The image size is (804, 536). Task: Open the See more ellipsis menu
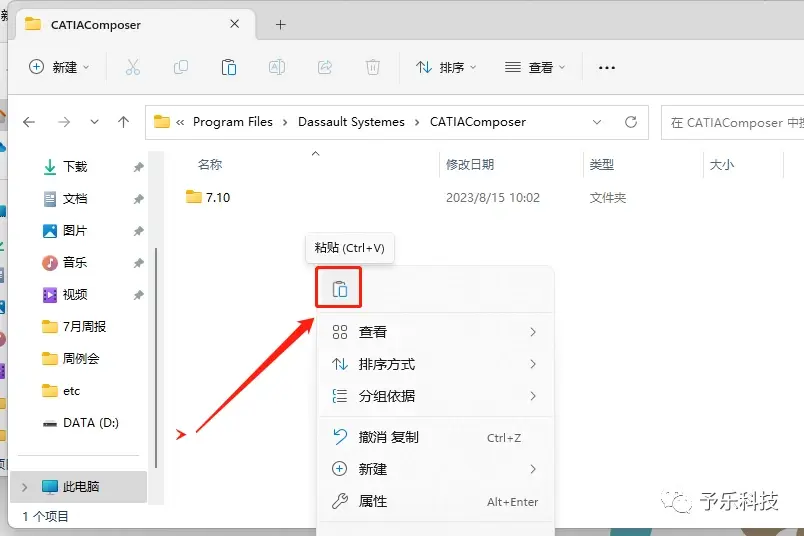[607, 68]
